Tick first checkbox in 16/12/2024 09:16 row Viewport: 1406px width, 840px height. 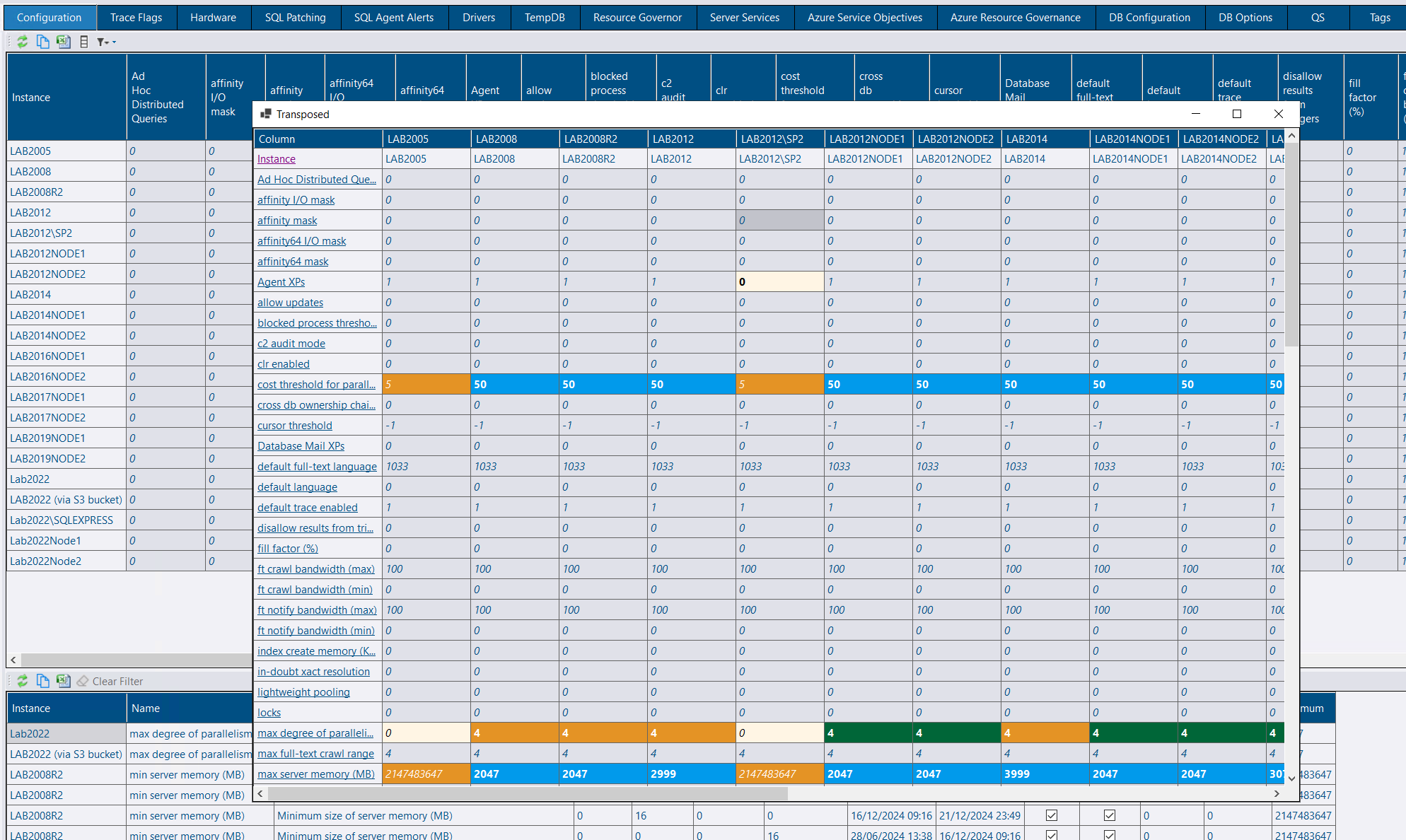click(1052, 815)
